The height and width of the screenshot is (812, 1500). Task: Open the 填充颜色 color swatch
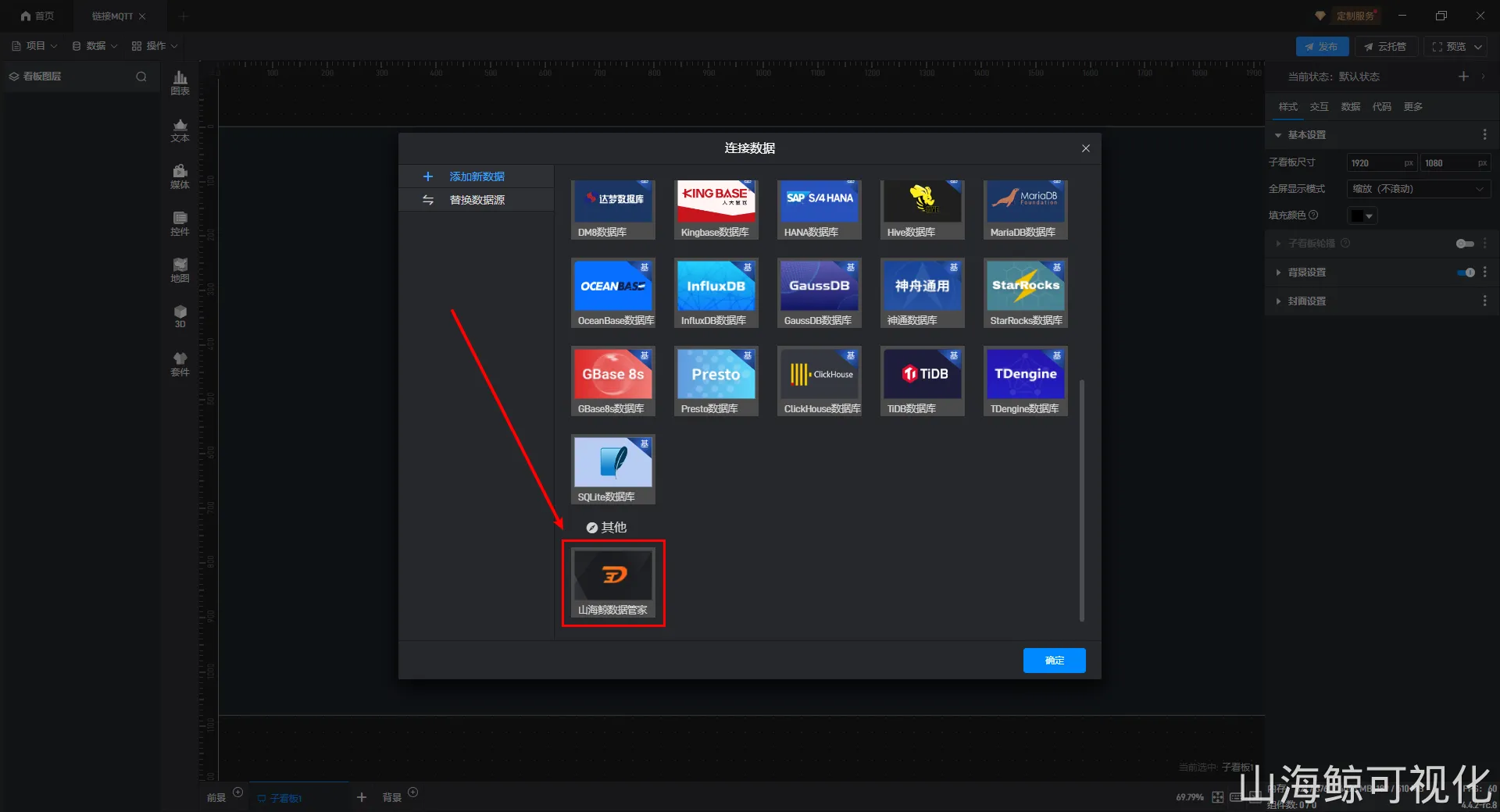coord(1362,215)
